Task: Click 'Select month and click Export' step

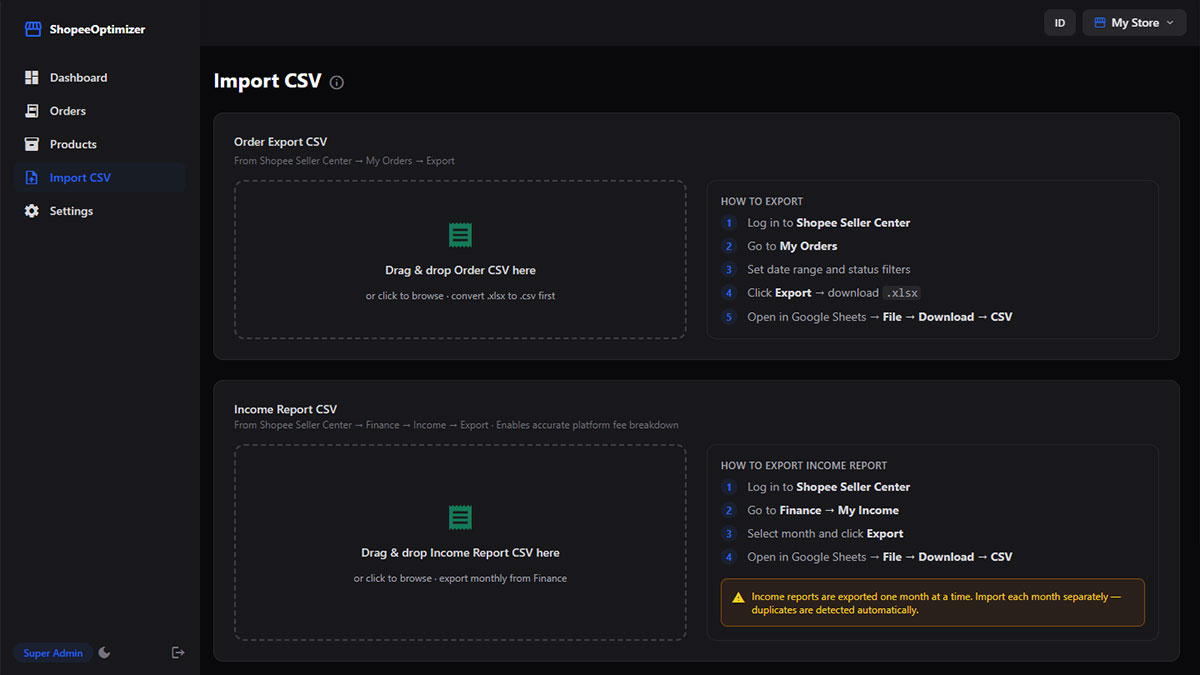Action: [825, 533]
